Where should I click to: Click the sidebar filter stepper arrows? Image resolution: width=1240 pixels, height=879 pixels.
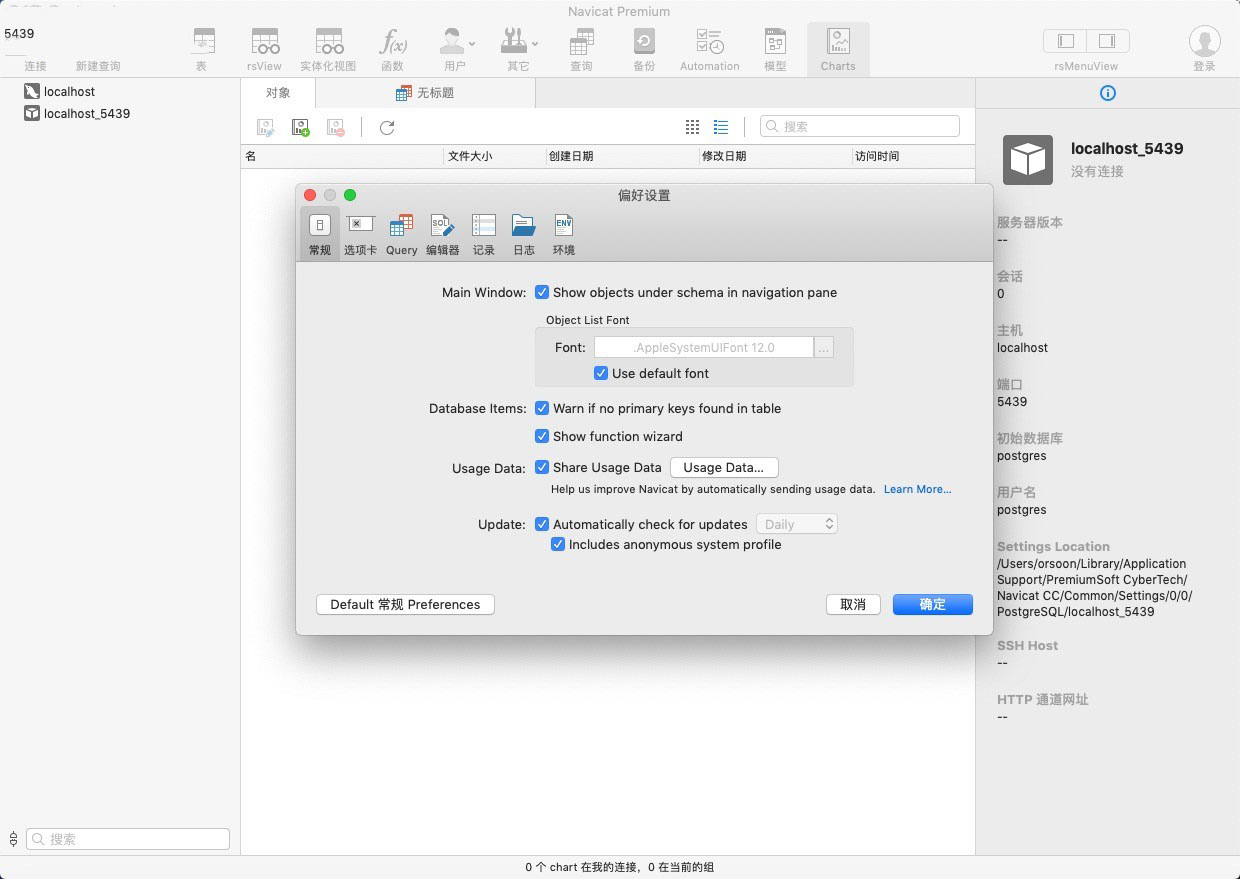(x=13, y=839)
